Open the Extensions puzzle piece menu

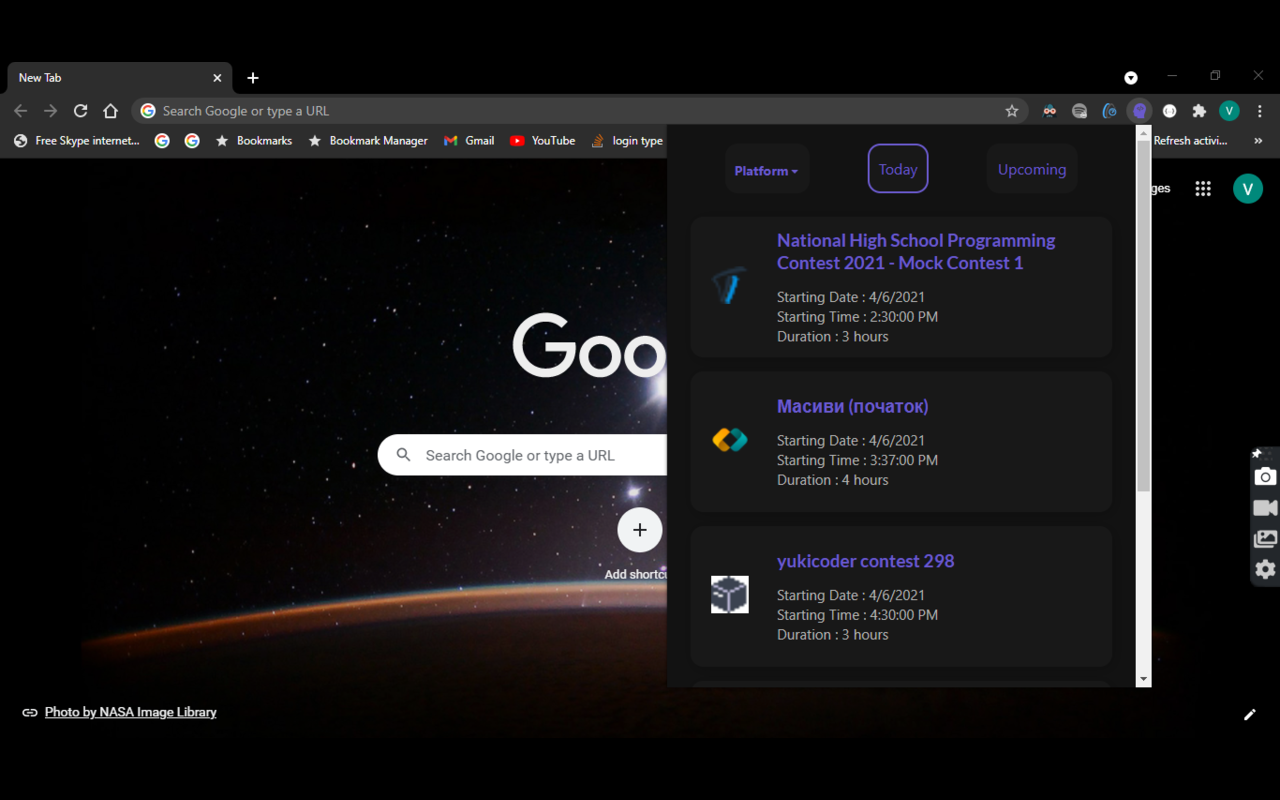(x=1199, y=111)
